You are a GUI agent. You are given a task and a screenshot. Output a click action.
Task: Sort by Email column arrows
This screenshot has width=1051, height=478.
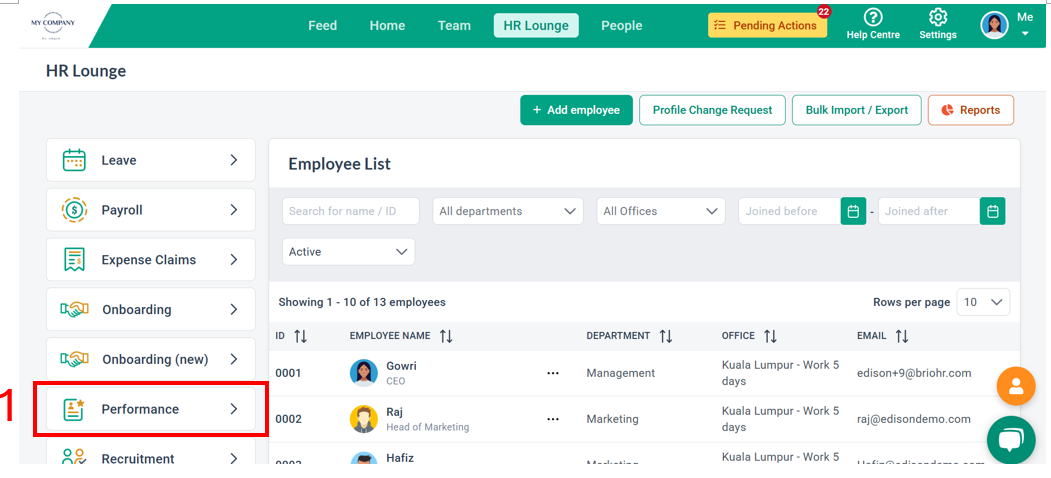point(902,336)
